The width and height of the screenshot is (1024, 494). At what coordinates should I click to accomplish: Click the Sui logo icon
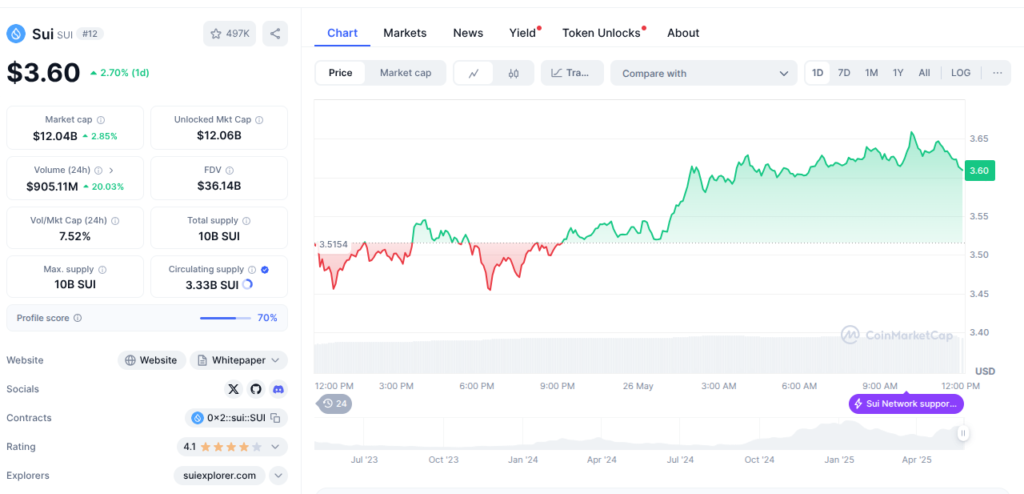point(16,34)
